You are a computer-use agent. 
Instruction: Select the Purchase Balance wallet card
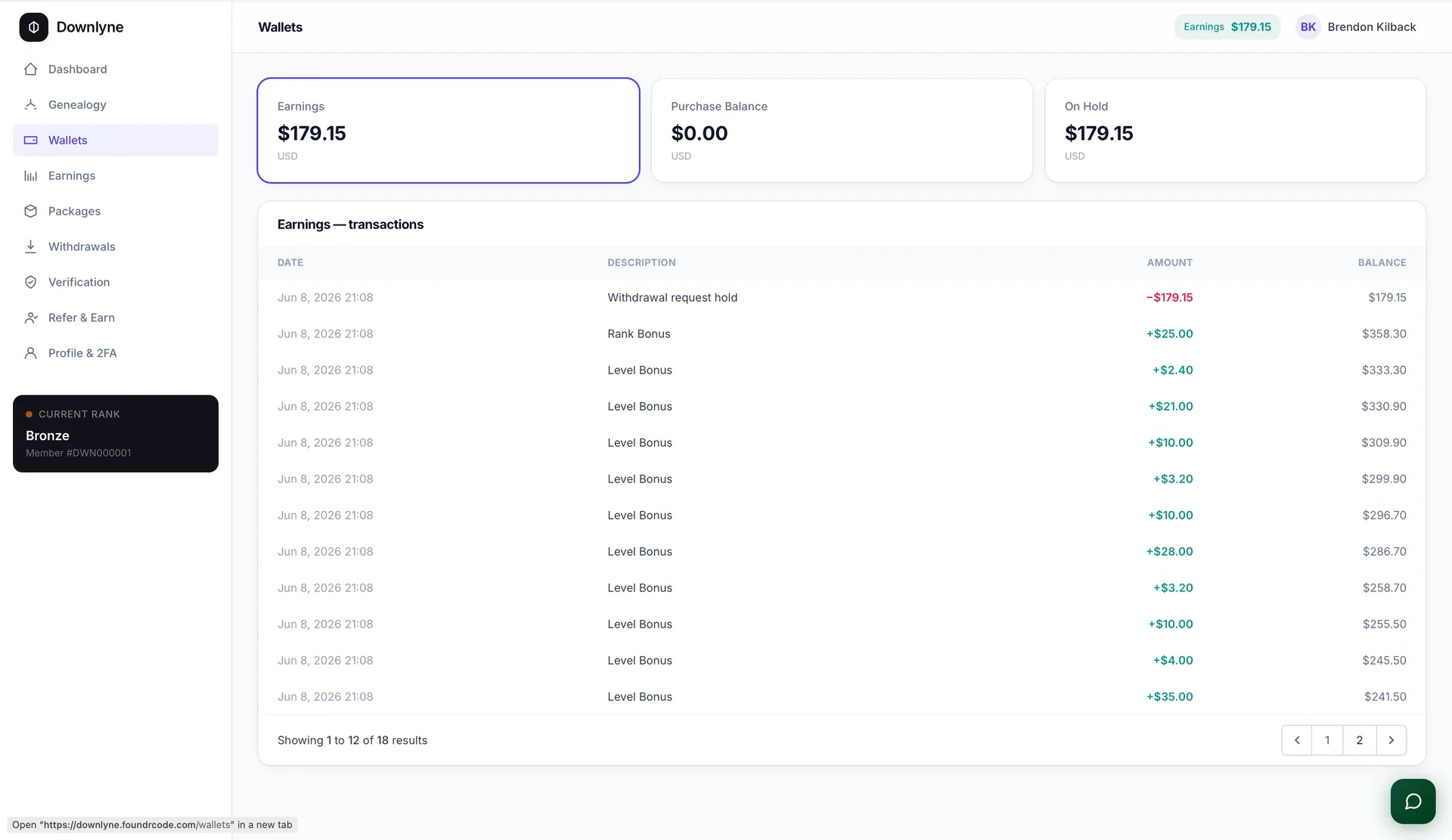pos(842,130)
